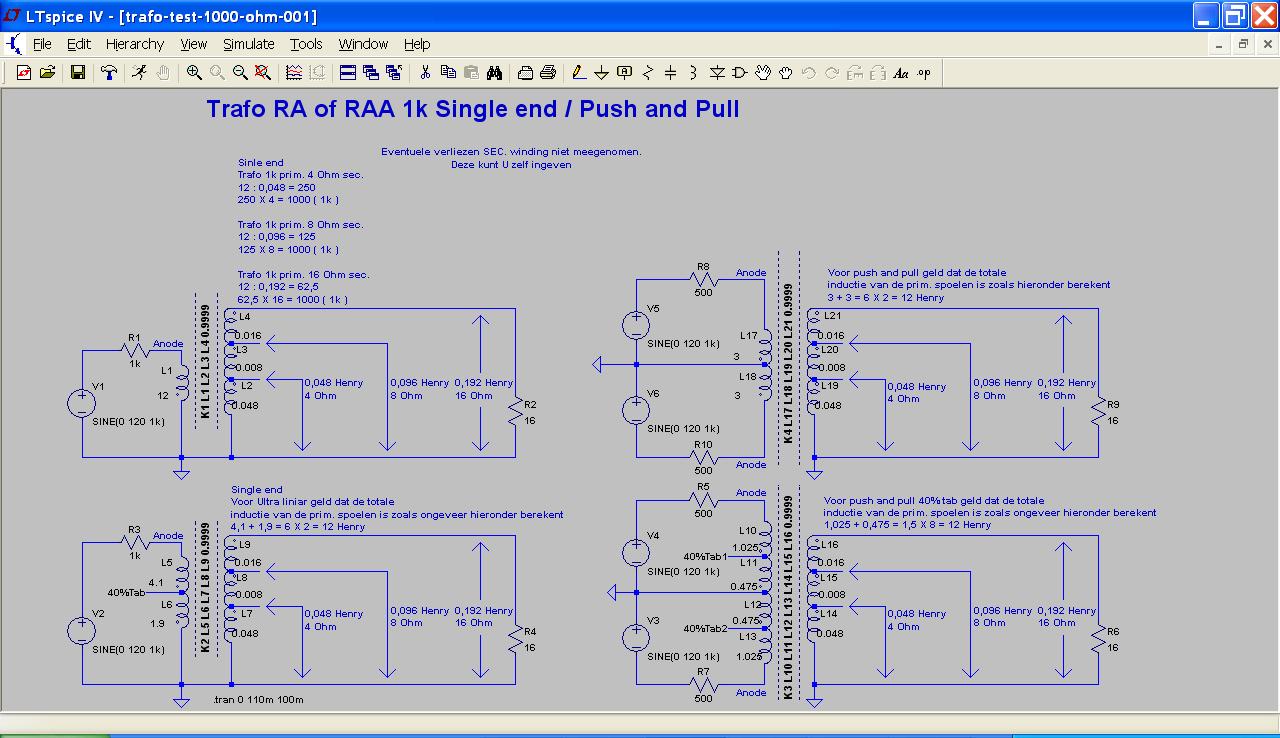Click the Undo arrow icon
Image resolution: width=1280 pixels, height=738 pixels.
coord(809,72)
